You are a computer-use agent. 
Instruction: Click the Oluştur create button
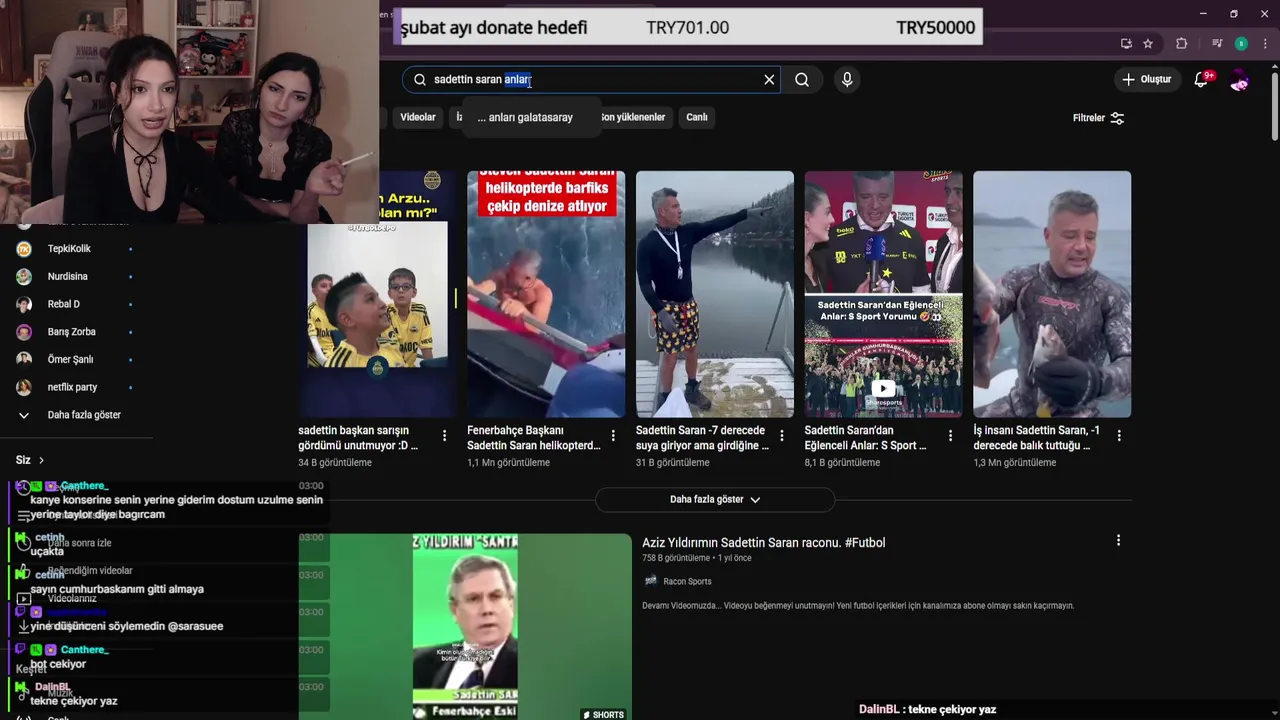tap(1146, 79)
